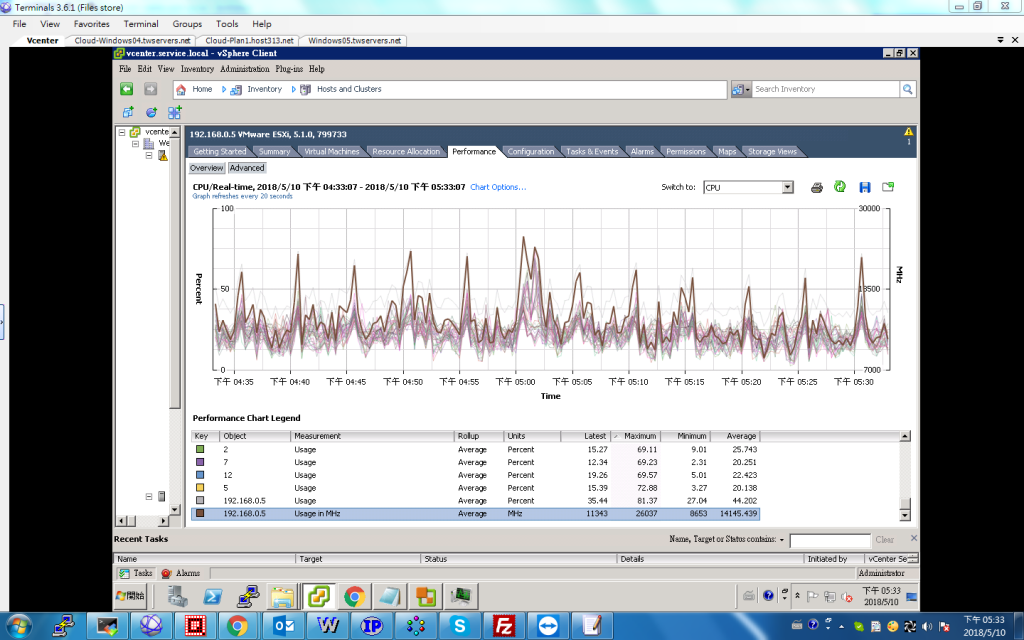The width and height of the screenshot is (1024, 640).
Task: Close the Recent Tasks panel
Action: [x=914, y=538]
